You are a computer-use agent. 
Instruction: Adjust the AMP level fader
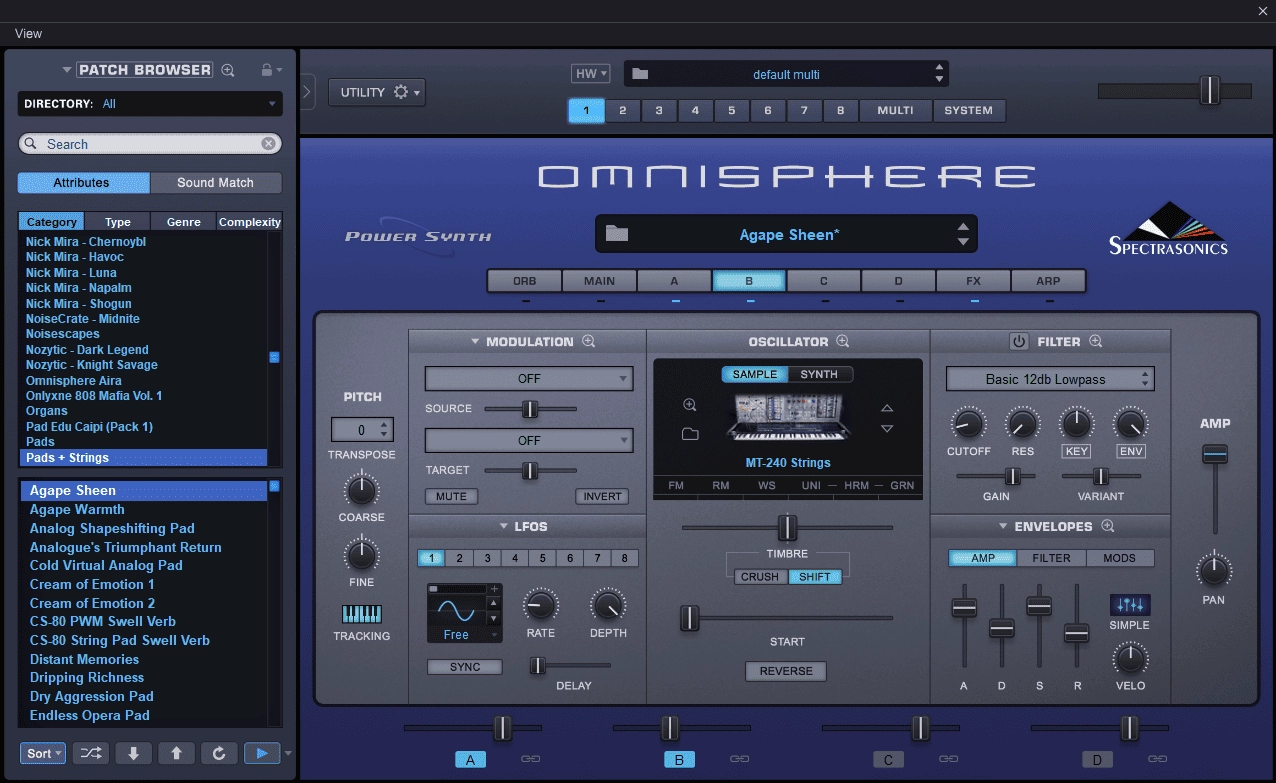click(x=1215, y=455)
